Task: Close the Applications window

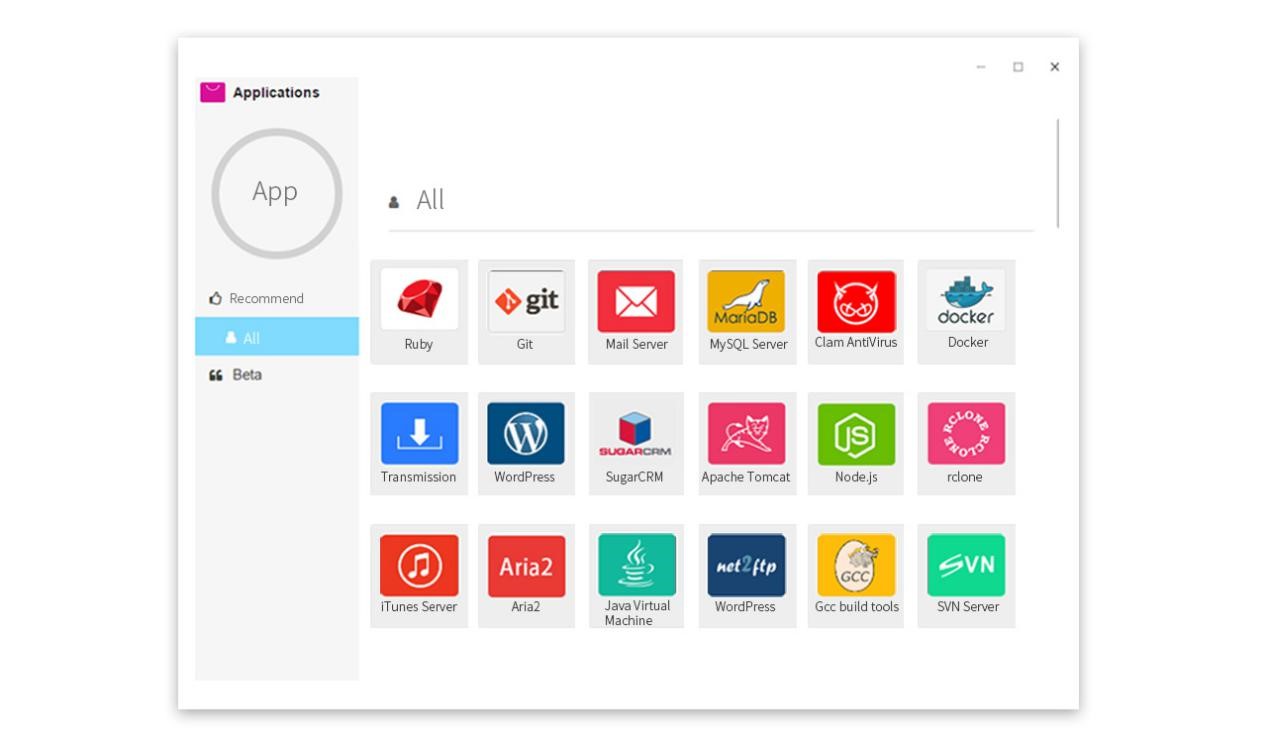Action: pos(1054,67)
